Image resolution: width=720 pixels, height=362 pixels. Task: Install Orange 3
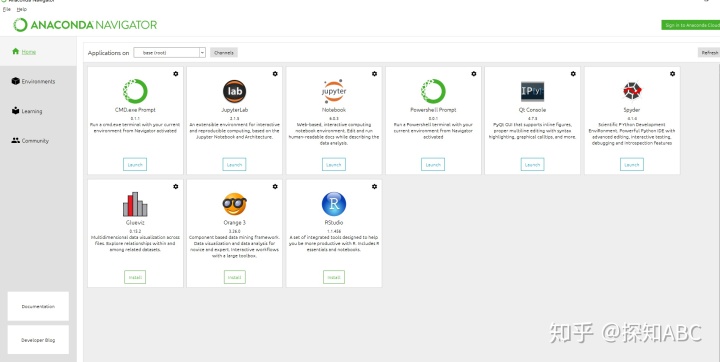pos(235,277)
